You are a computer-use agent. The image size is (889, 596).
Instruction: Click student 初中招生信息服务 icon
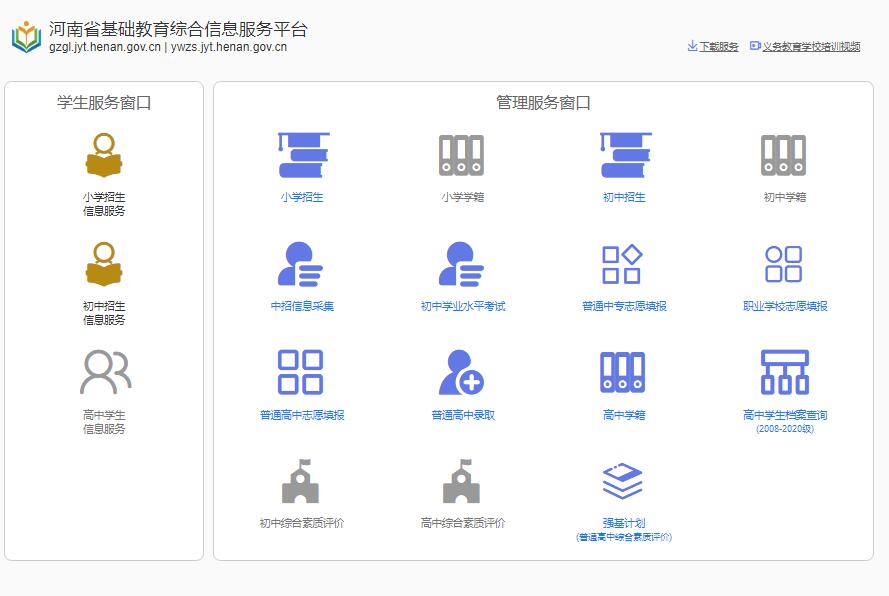tap(104, 266)
